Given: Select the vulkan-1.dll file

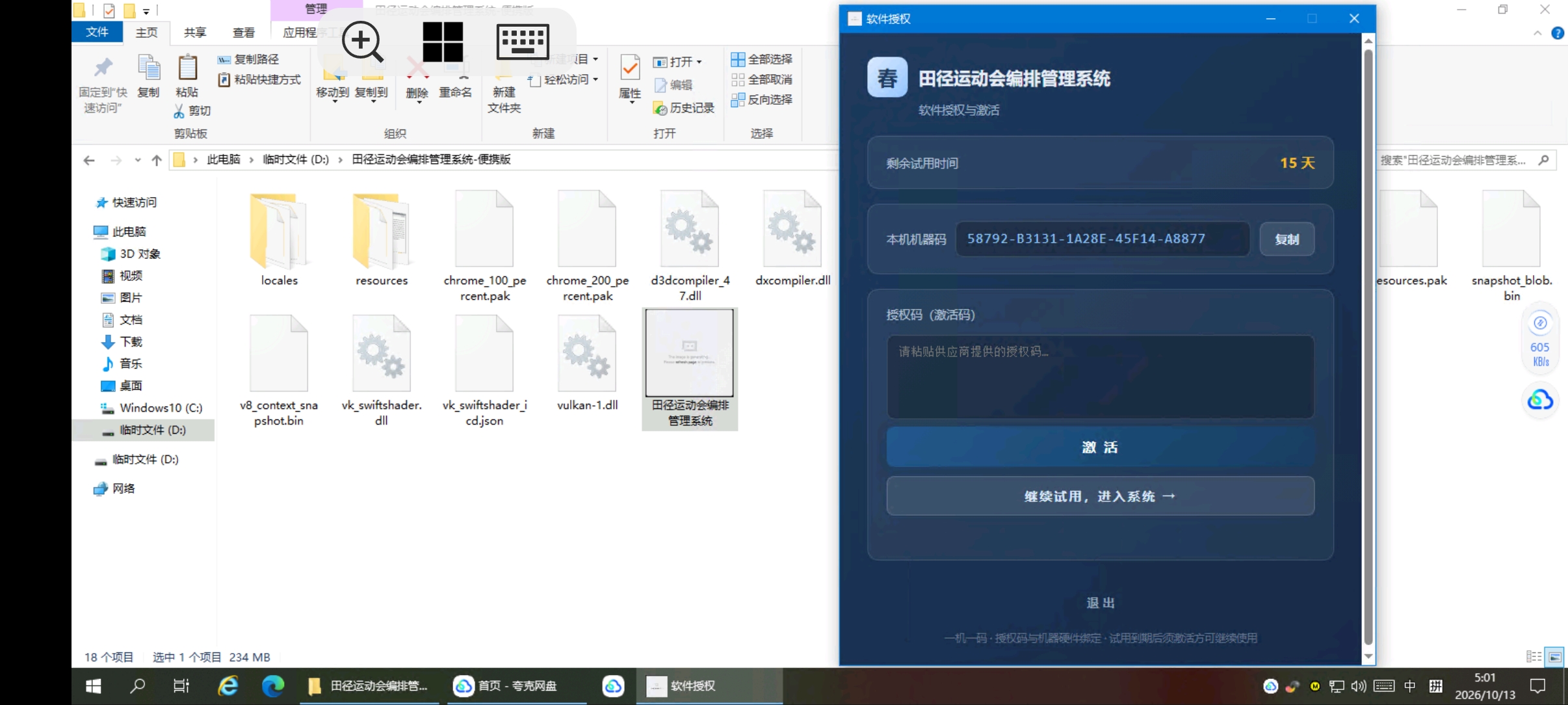Looking at the screenshot, I should pyautogui.click(x=587, y=363).
